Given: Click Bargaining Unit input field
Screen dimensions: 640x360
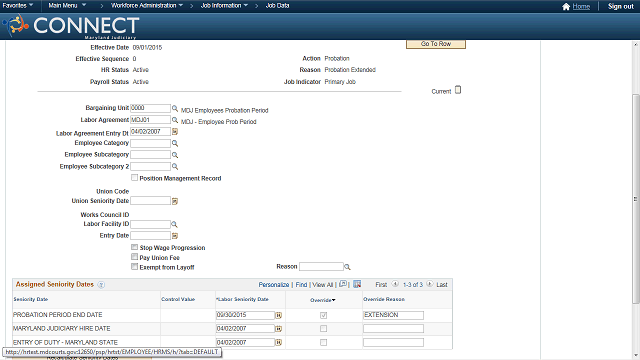Looking at the screenshot, I should pos(150,108).
